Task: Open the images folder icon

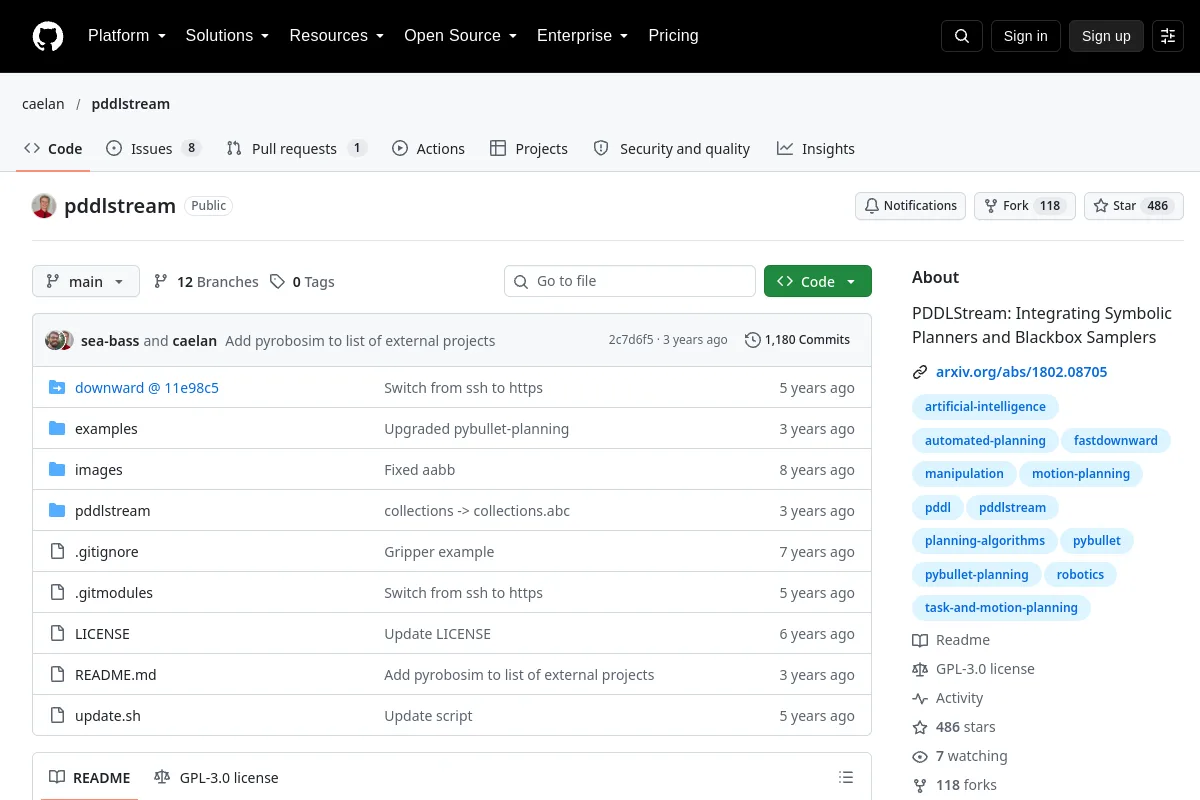Action: click(x=57, y=470)
